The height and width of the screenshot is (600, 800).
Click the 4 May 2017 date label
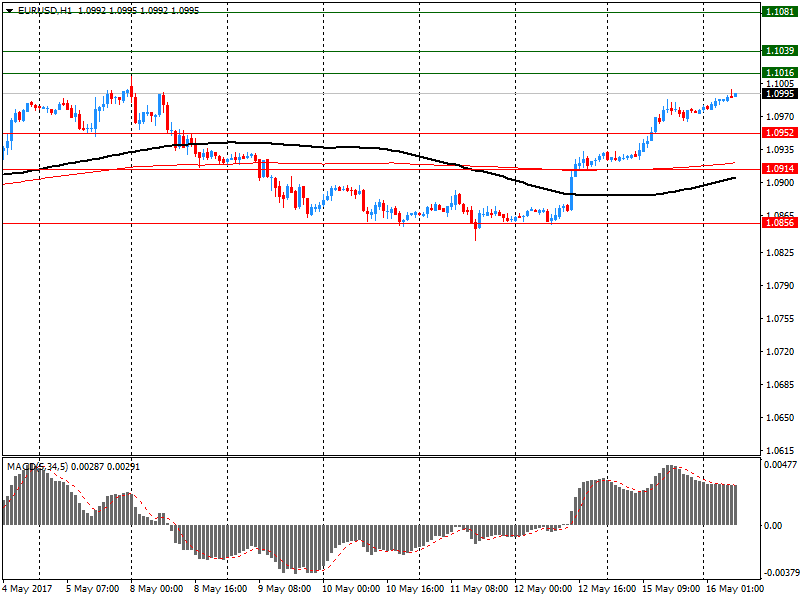click(28, 588)
